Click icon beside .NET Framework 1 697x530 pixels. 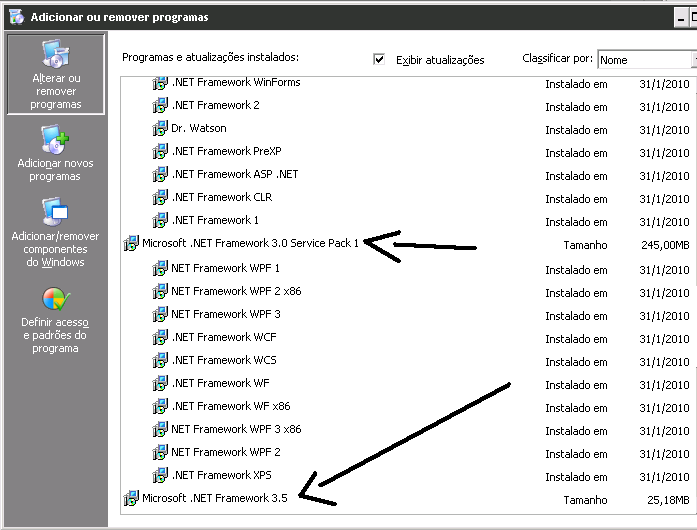(x=160, y=221)
